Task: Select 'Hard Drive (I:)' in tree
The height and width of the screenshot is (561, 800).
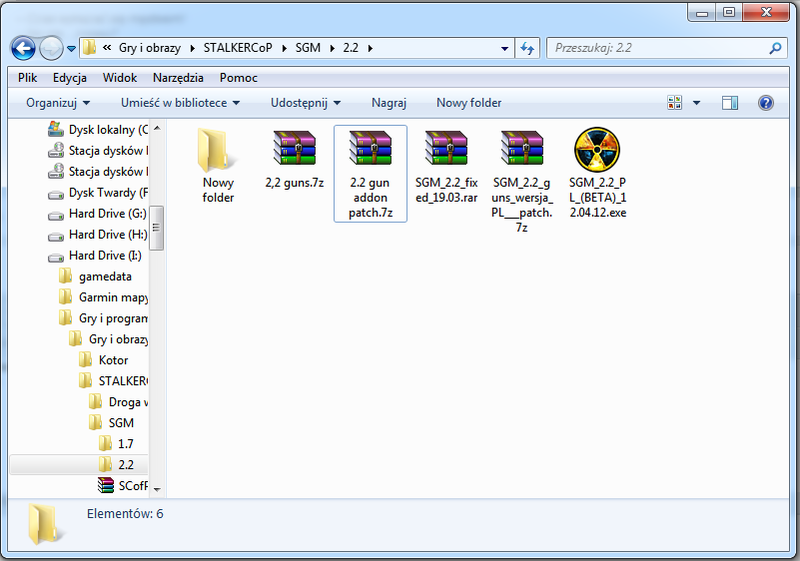Action: point(95,255)
